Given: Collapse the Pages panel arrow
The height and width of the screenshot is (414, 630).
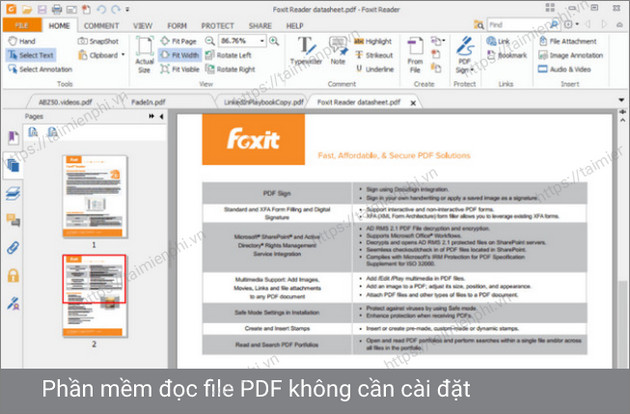Looking at the screenshot, I should click(162, 117).
